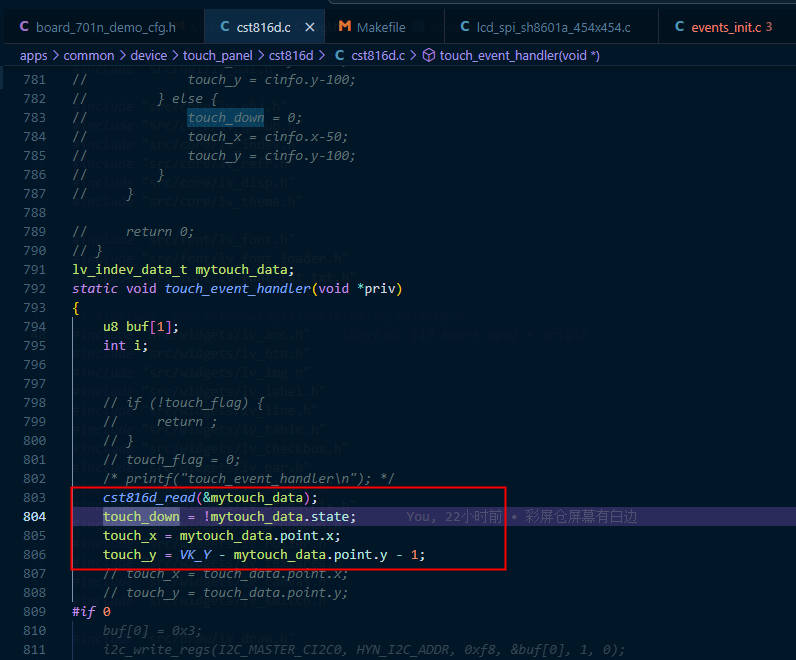Viewport: 796px width, 660px height.
Task: Close the cst816d.c tab
Action: click(310, 27)
